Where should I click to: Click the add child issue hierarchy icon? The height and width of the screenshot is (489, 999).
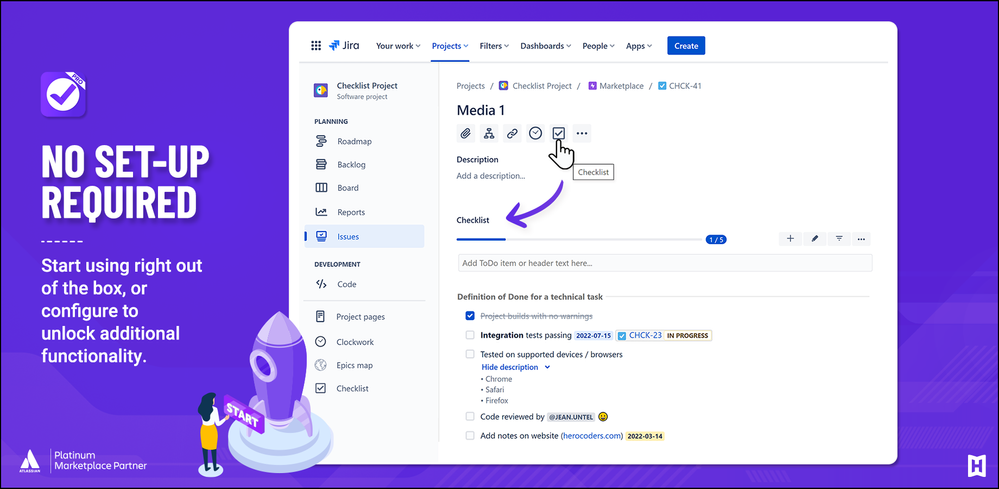point(489,133)
